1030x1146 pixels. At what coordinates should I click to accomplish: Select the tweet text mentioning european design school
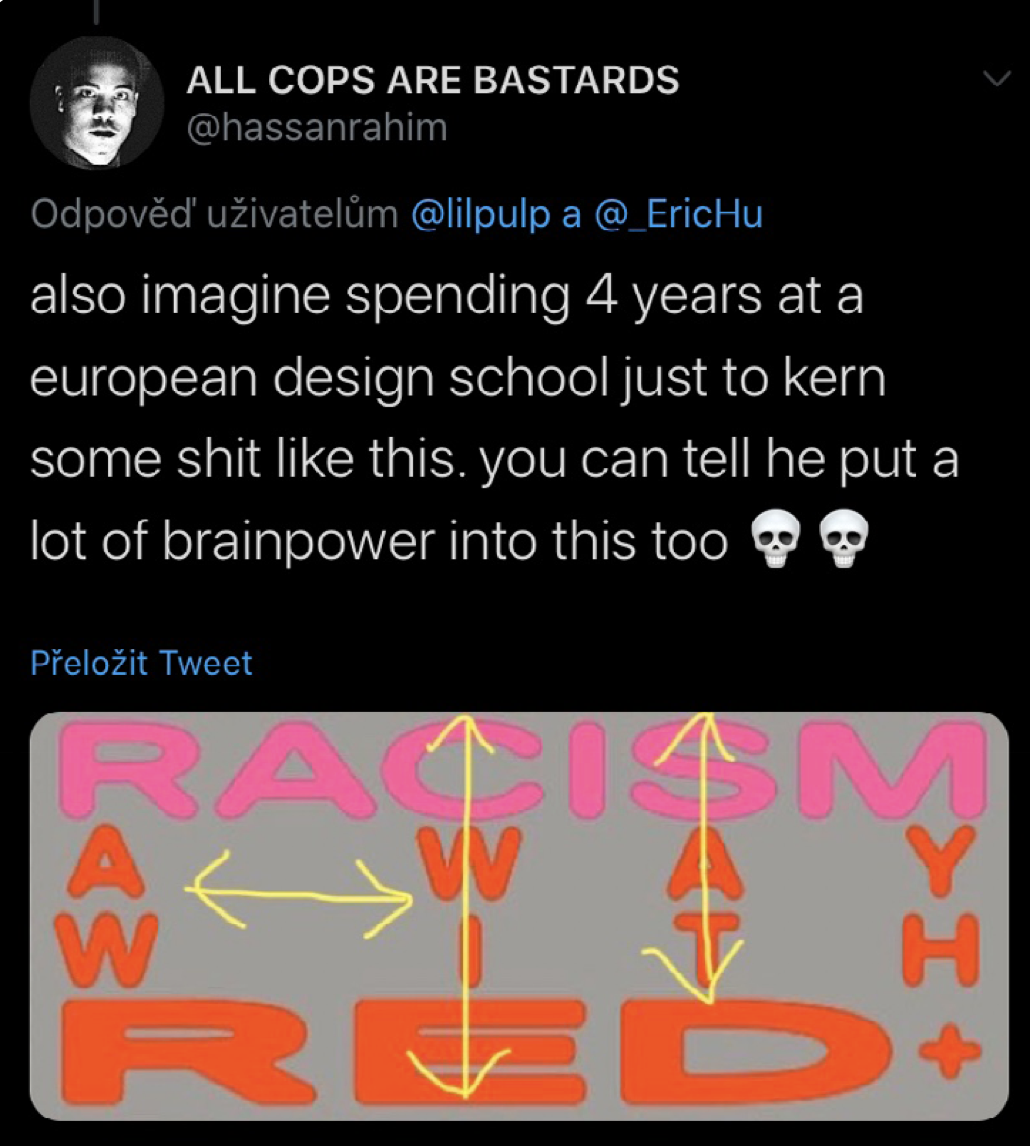494,418
